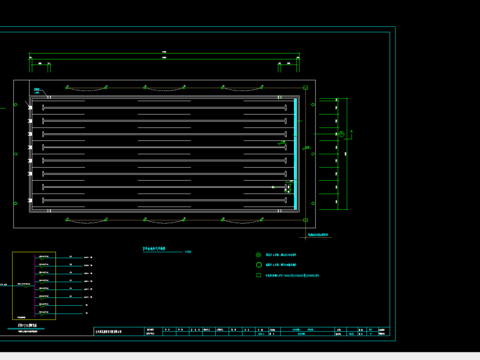Viewport: 480px width, 360px height.
Task: Select the top-middle green curved arc above pool
Action: 164,89
